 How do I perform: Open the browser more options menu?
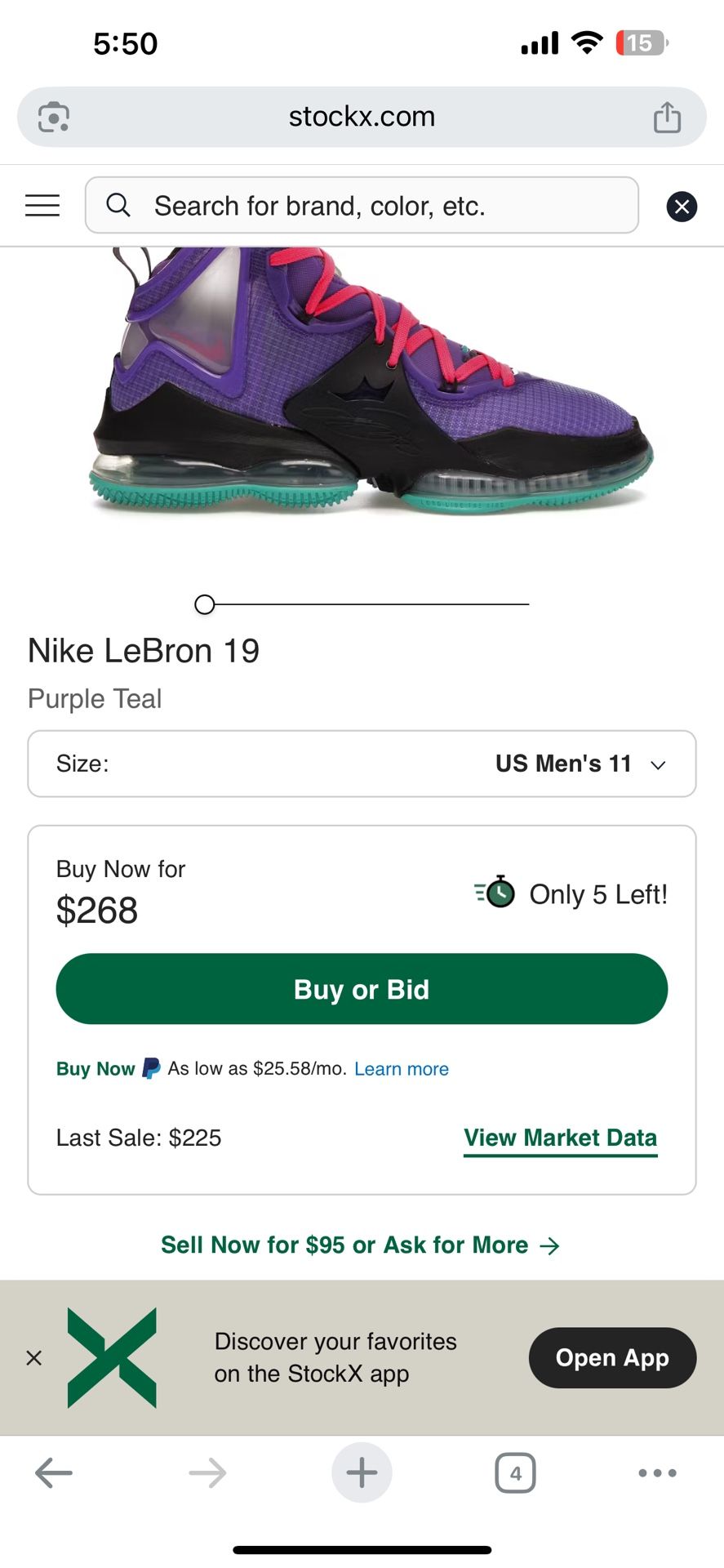(x=657, y=1473)
